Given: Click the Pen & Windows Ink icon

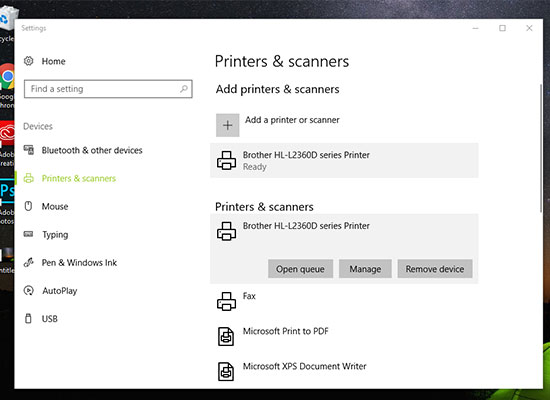Looking at the screenshot, I should [x=28, y=262].
